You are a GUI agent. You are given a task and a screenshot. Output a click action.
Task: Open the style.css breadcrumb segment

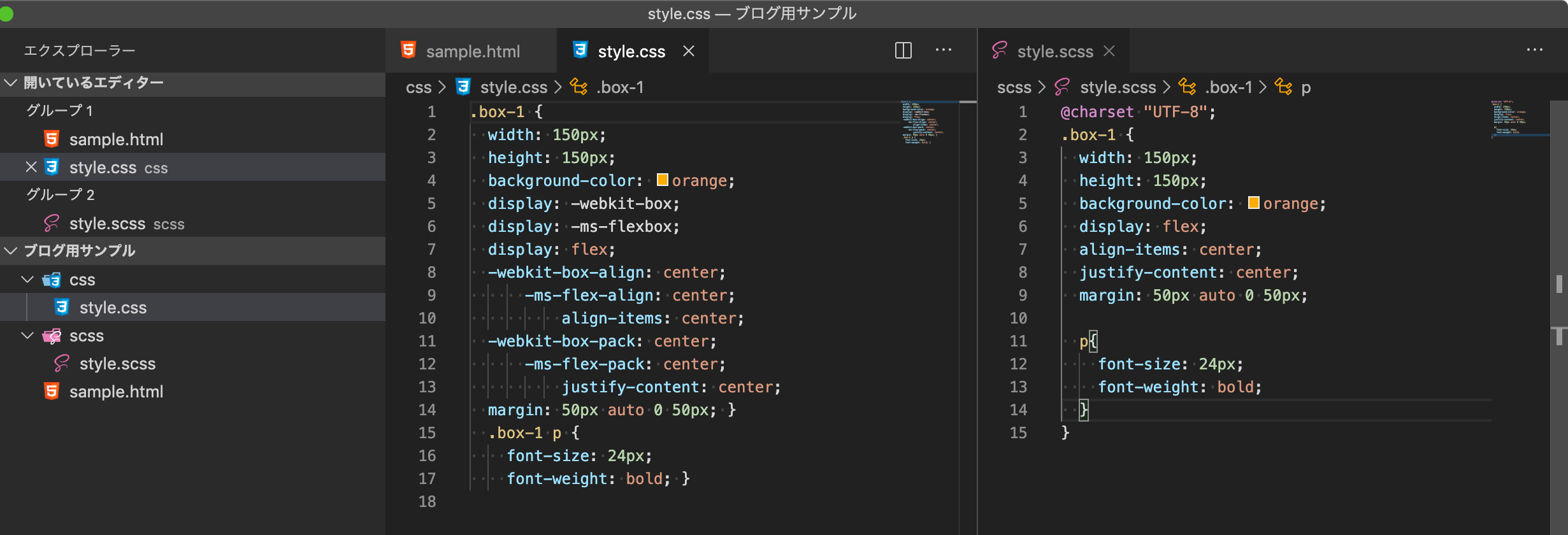tap(514, 87)
